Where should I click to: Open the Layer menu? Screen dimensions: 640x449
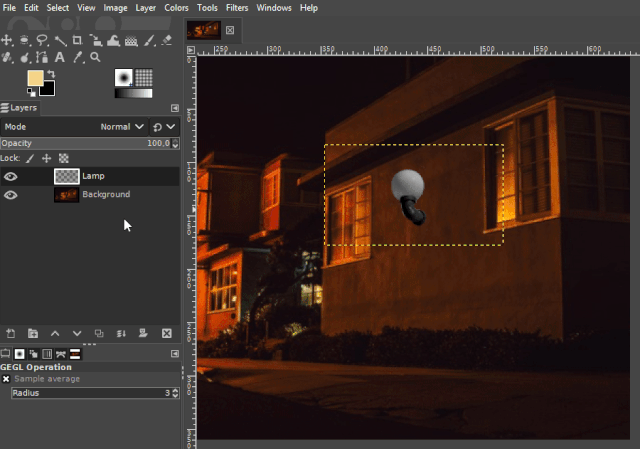click(146, 8)
